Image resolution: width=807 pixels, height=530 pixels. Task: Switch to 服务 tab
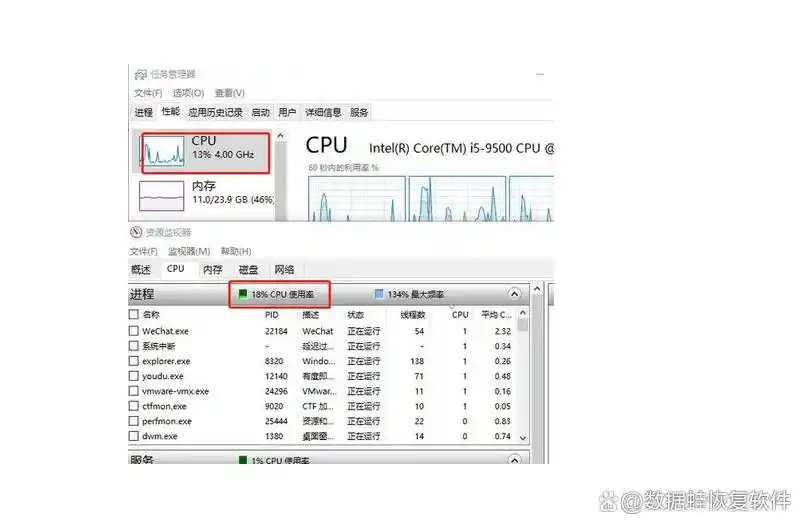(359, 112)
